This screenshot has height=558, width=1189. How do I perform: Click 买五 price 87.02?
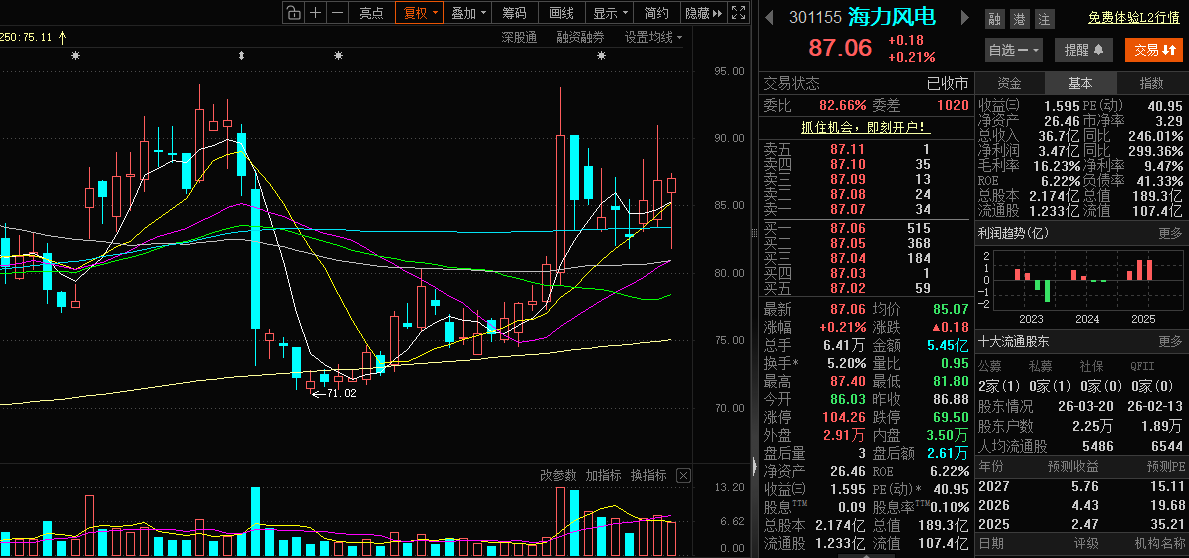tap(848, 287)
